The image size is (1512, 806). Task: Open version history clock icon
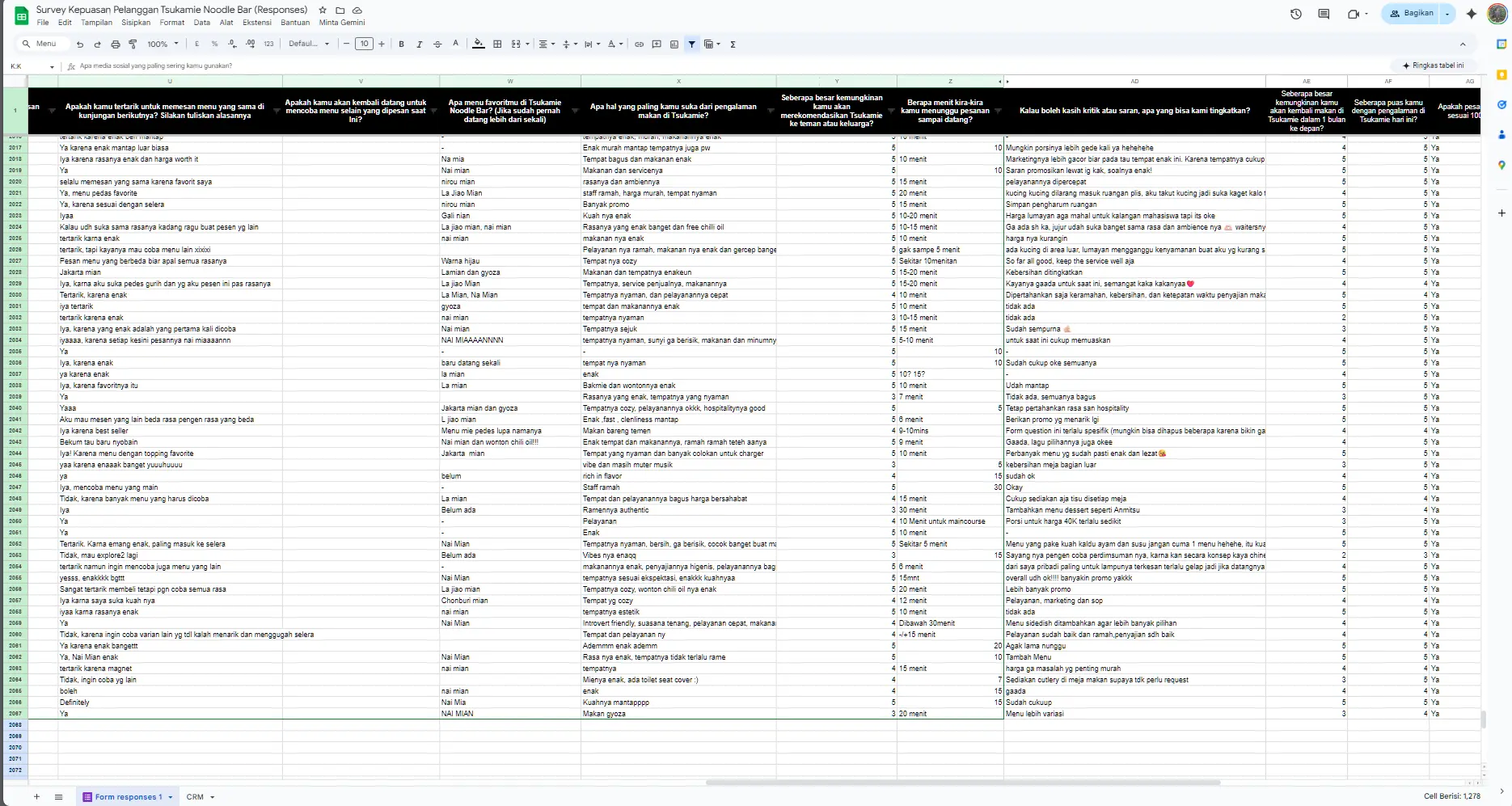point(1296,14)
